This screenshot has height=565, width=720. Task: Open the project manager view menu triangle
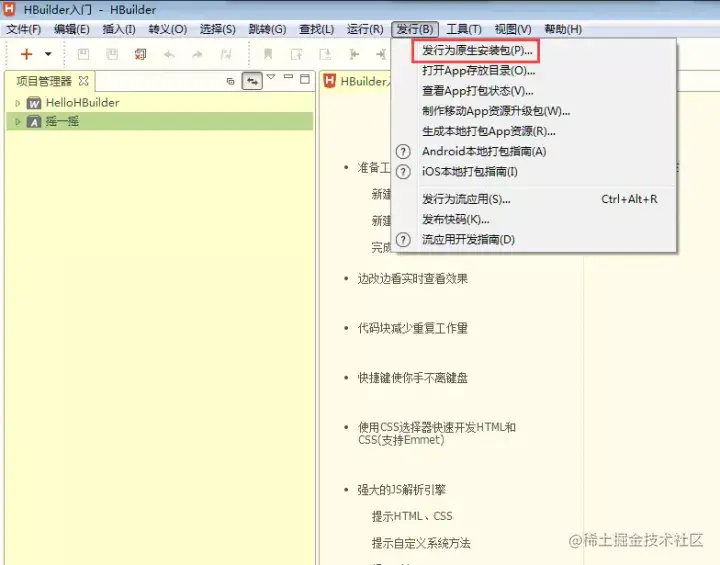(x=271, y=77)
